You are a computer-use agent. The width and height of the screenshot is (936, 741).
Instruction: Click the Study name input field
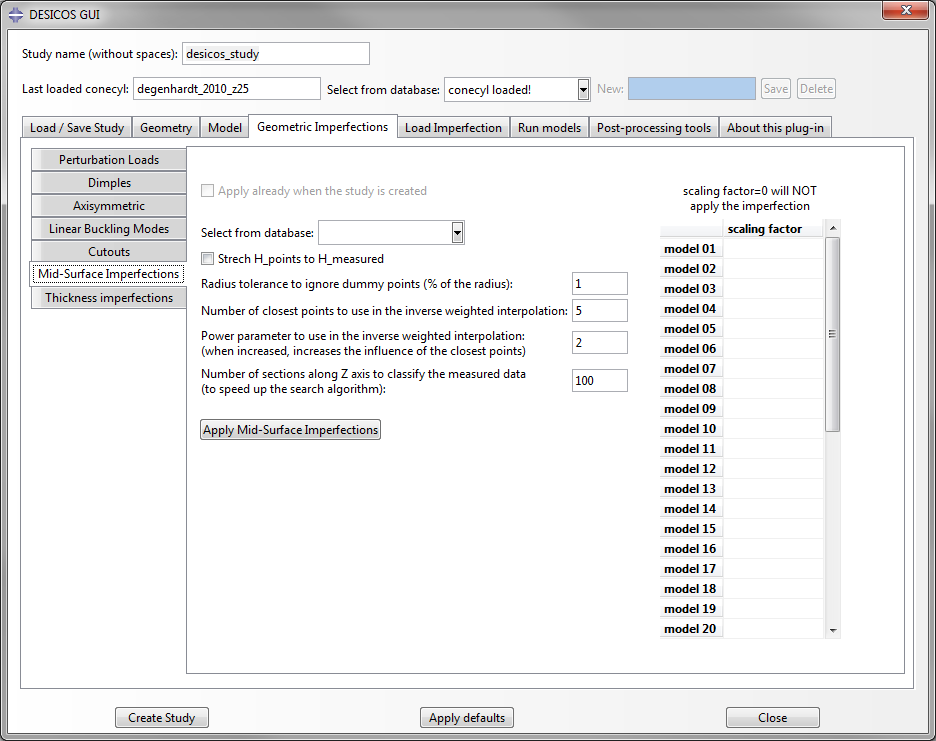pos(276,54)
